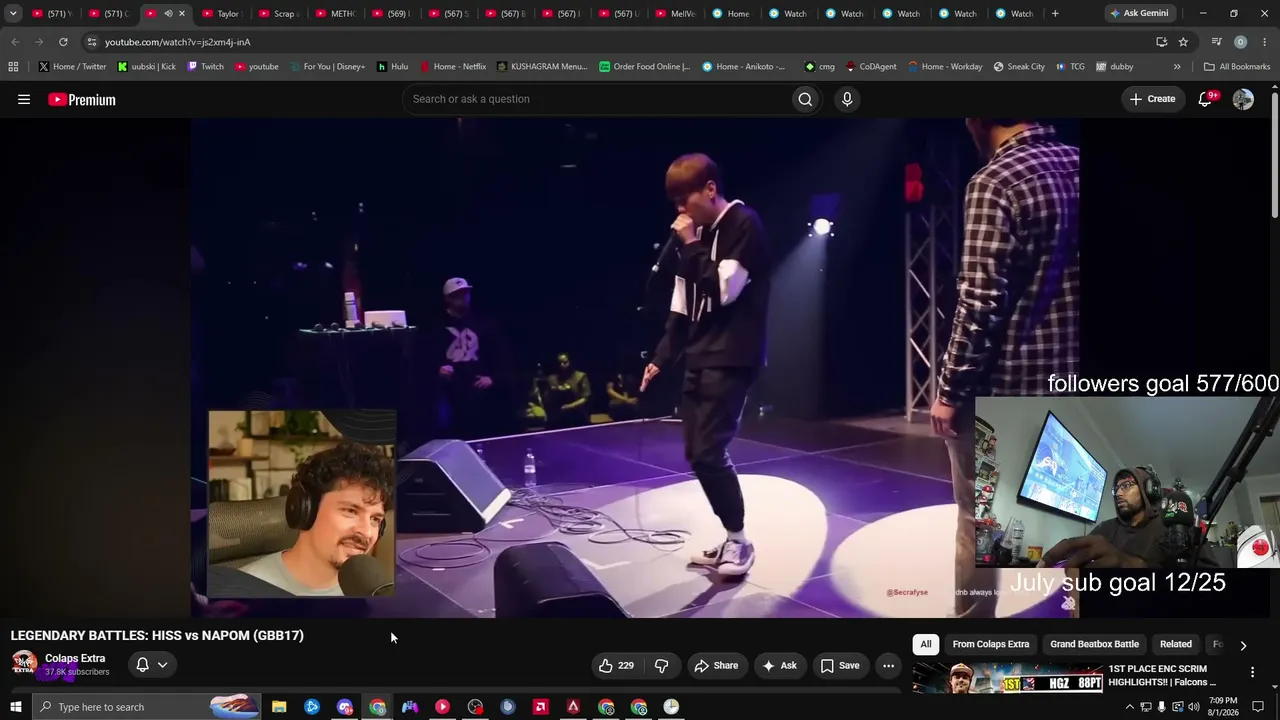Open Home - Workday bookmark
The image size is (1280, 720).
(x=945, y=67)
